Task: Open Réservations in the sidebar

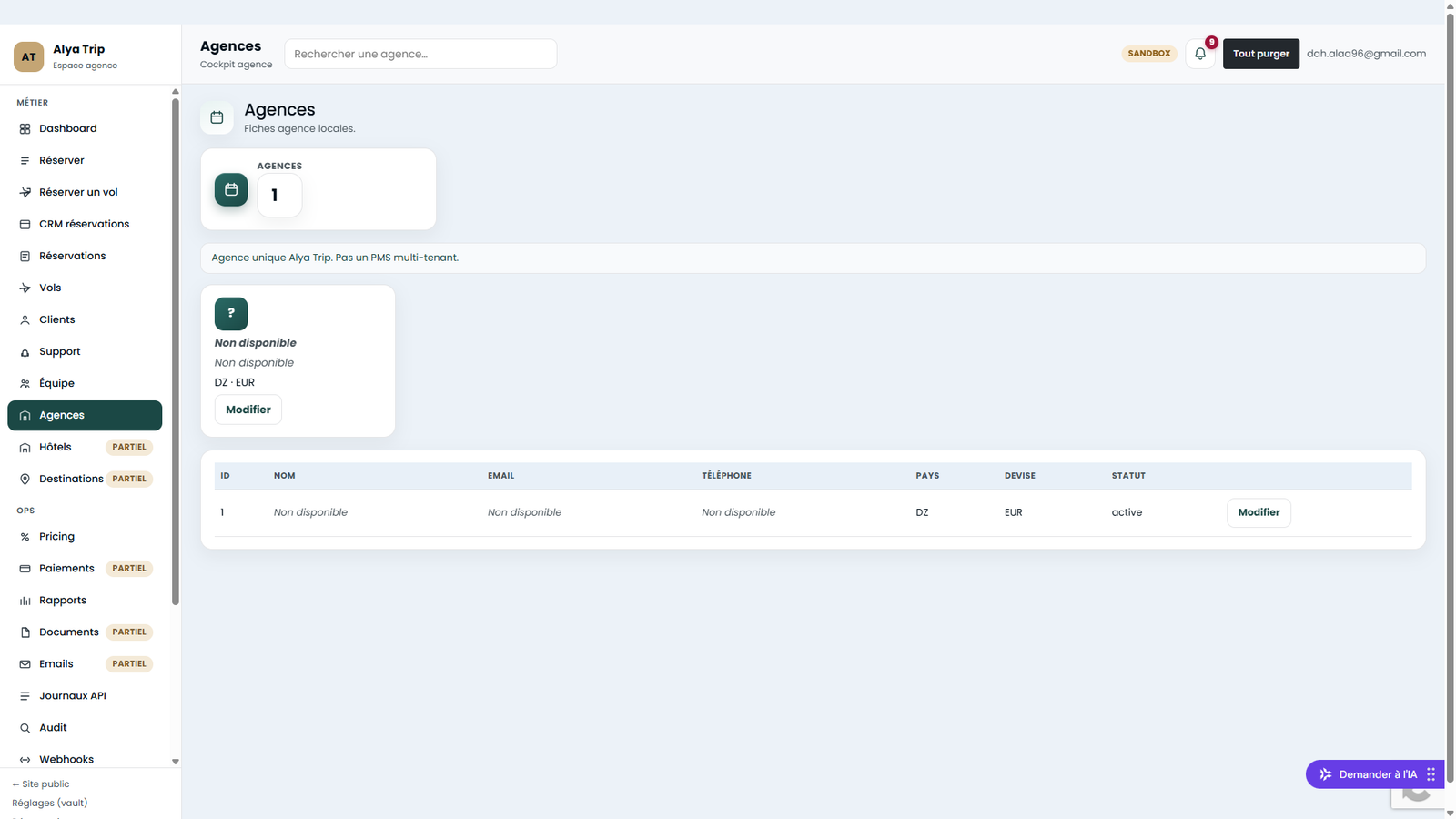Action: (85, 256)
